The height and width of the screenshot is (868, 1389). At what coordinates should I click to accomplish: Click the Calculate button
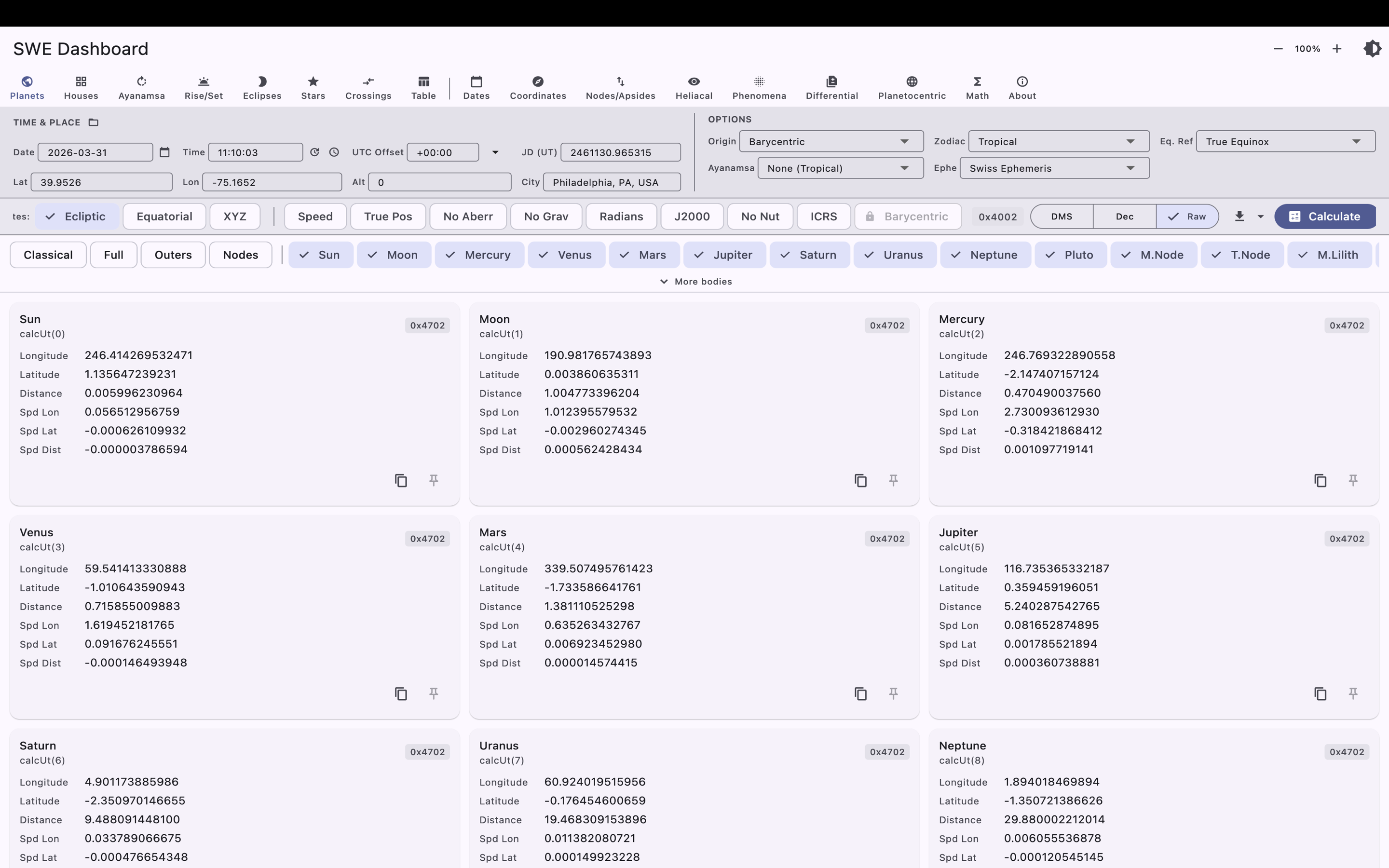click(x=1325, y=217)
